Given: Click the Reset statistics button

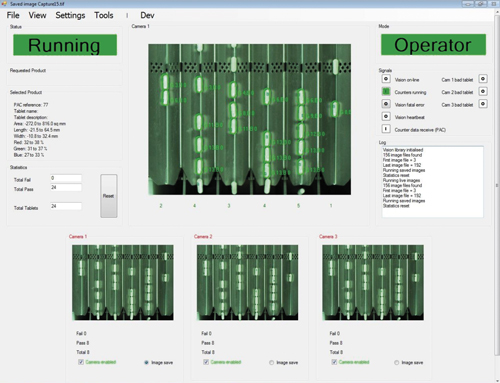Looking at the screenshot, I should tap(109, 196).
